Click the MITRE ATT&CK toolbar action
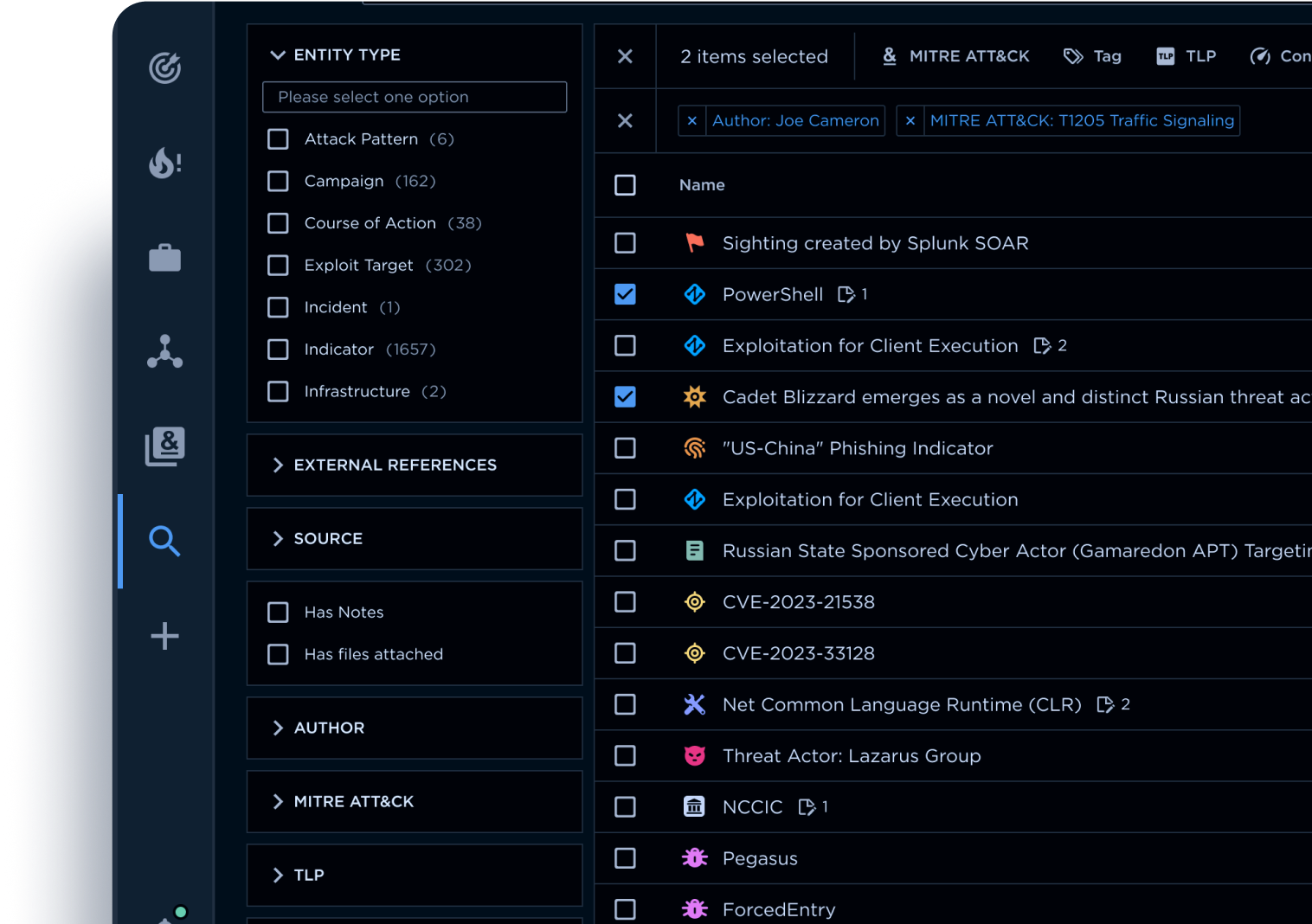Screen dimensions: 1312x924 click(x=955, y=56)
